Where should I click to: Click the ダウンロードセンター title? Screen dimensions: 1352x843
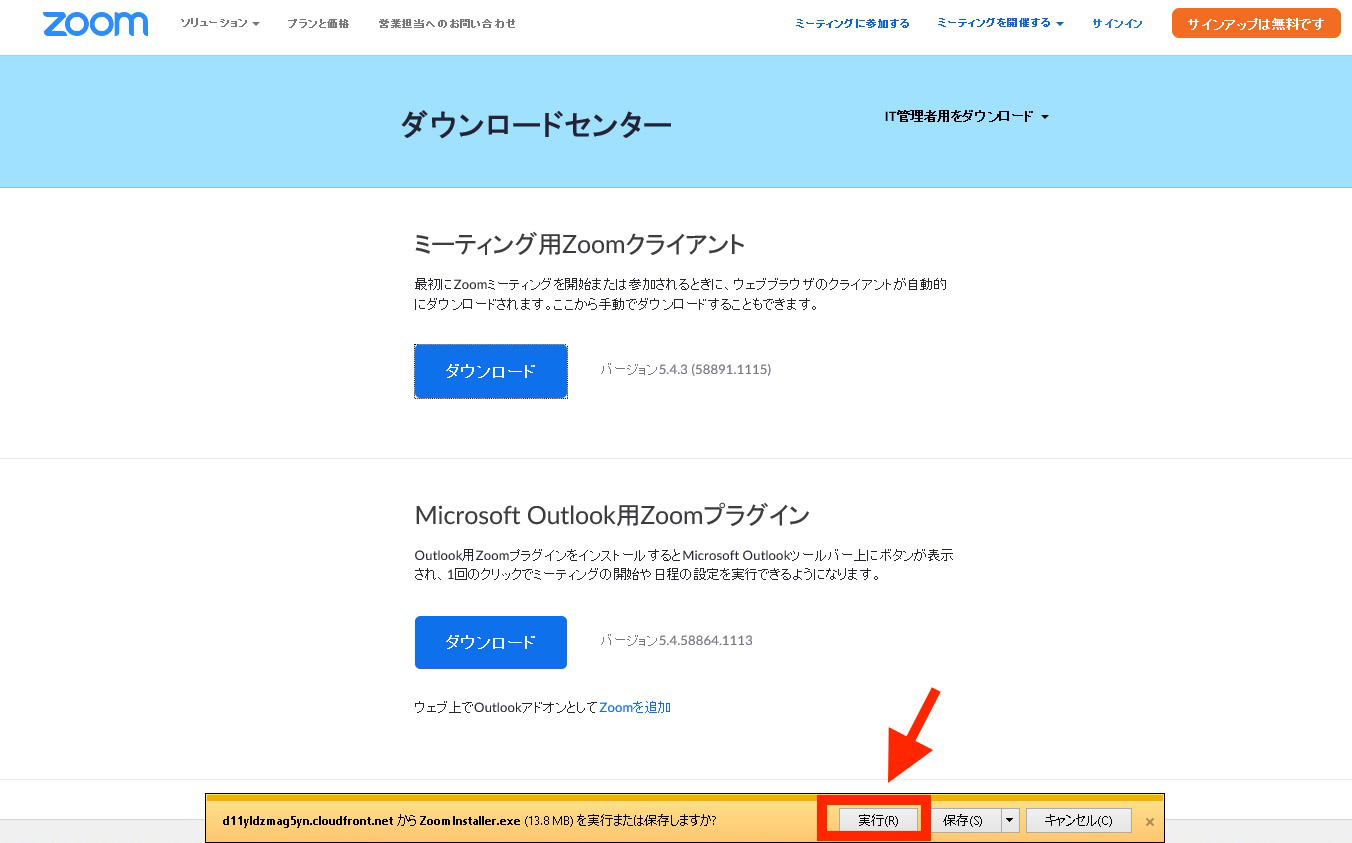pyautogui.click(x=536, y=125)
